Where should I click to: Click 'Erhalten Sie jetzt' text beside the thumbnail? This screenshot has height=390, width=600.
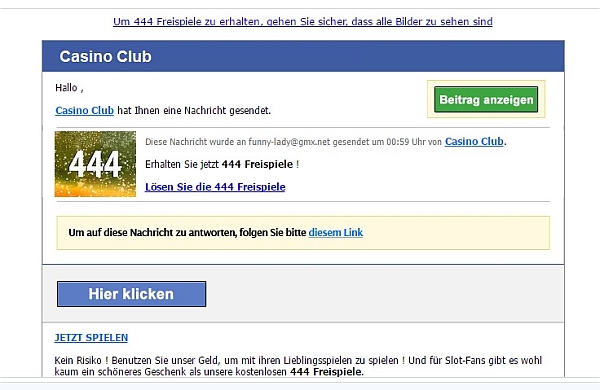coord(182,165)
